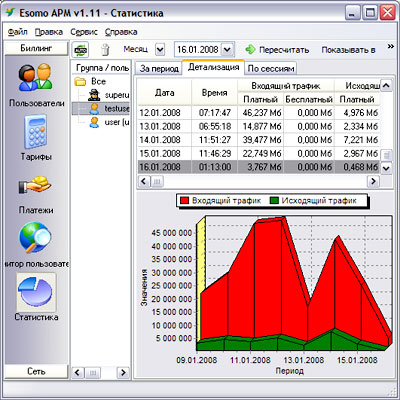400x400 pixels.
Task: Click the Группа / пользователь column header
Action: tap(101, 68)
